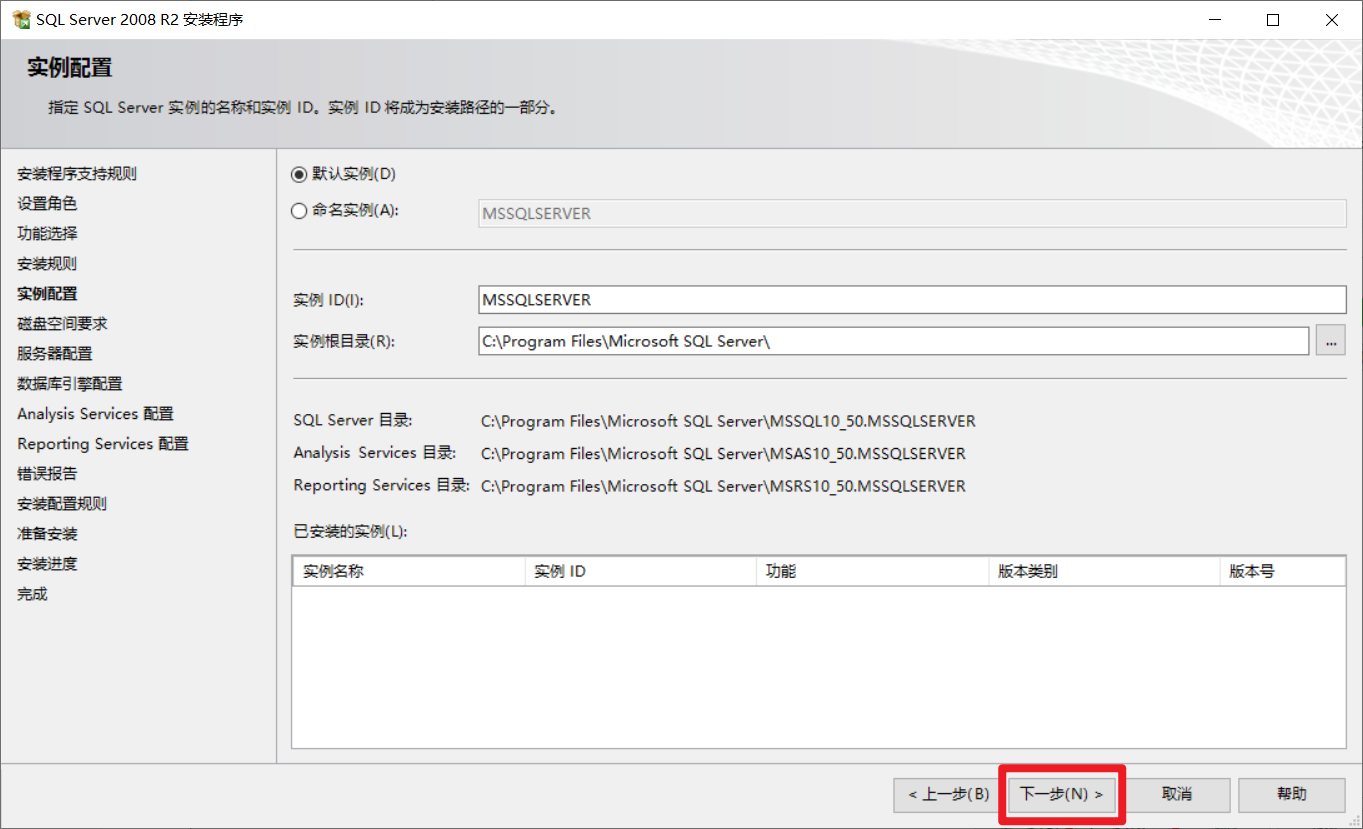Select the 安装配置规则 step
The image size is (1363, 829).
click(x=62, y=504)
